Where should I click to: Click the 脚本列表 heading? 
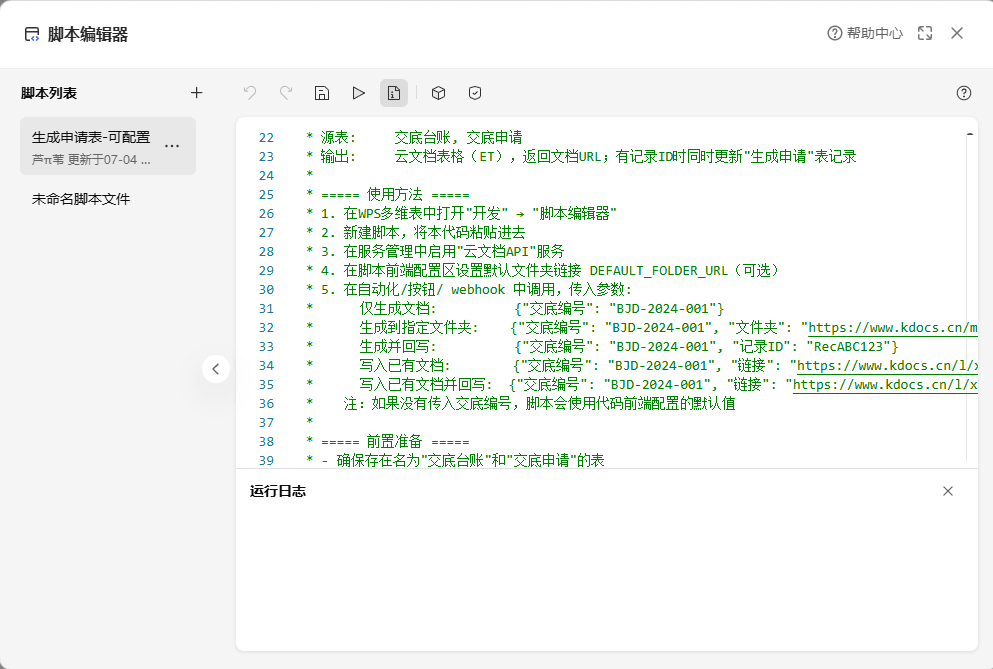(49, 93)
